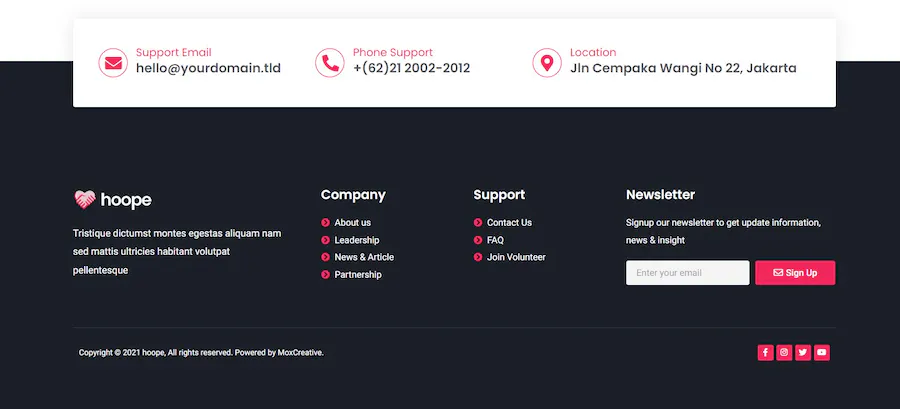Screen dimensions: 900x409
Task: Click the Company column heading
Action: click(353, 195)
